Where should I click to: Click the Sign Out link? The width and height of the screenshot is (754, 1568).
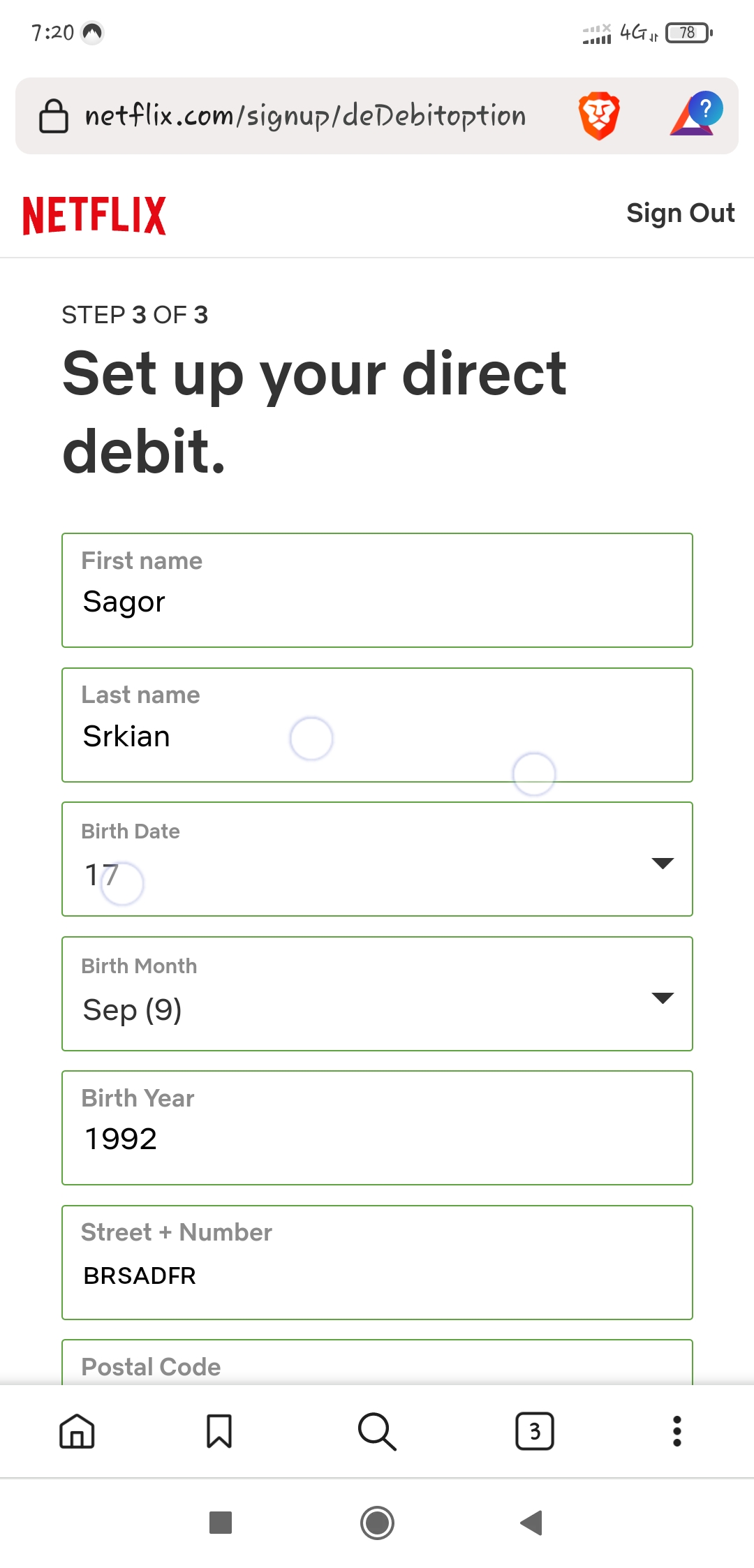click(x=680, y=213)
